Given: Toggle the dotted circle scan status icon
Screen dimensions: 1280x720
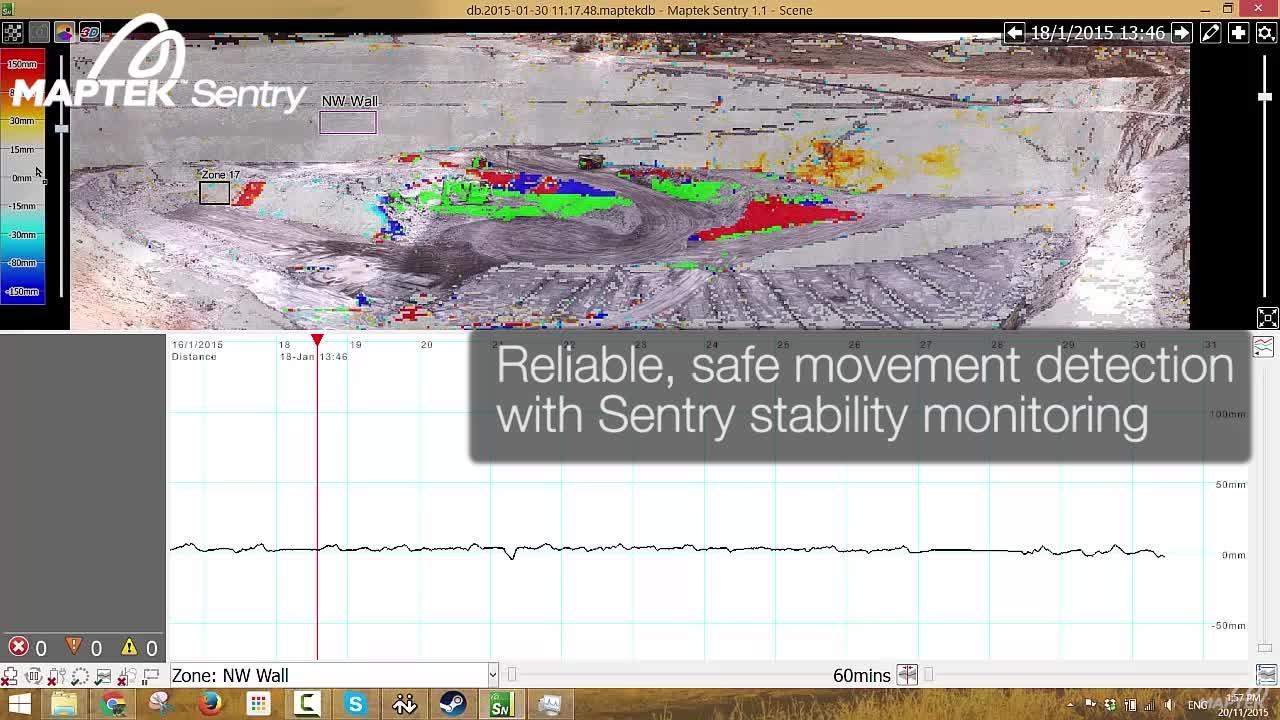Looking at the screenshot, I should (x=80, y=676).
